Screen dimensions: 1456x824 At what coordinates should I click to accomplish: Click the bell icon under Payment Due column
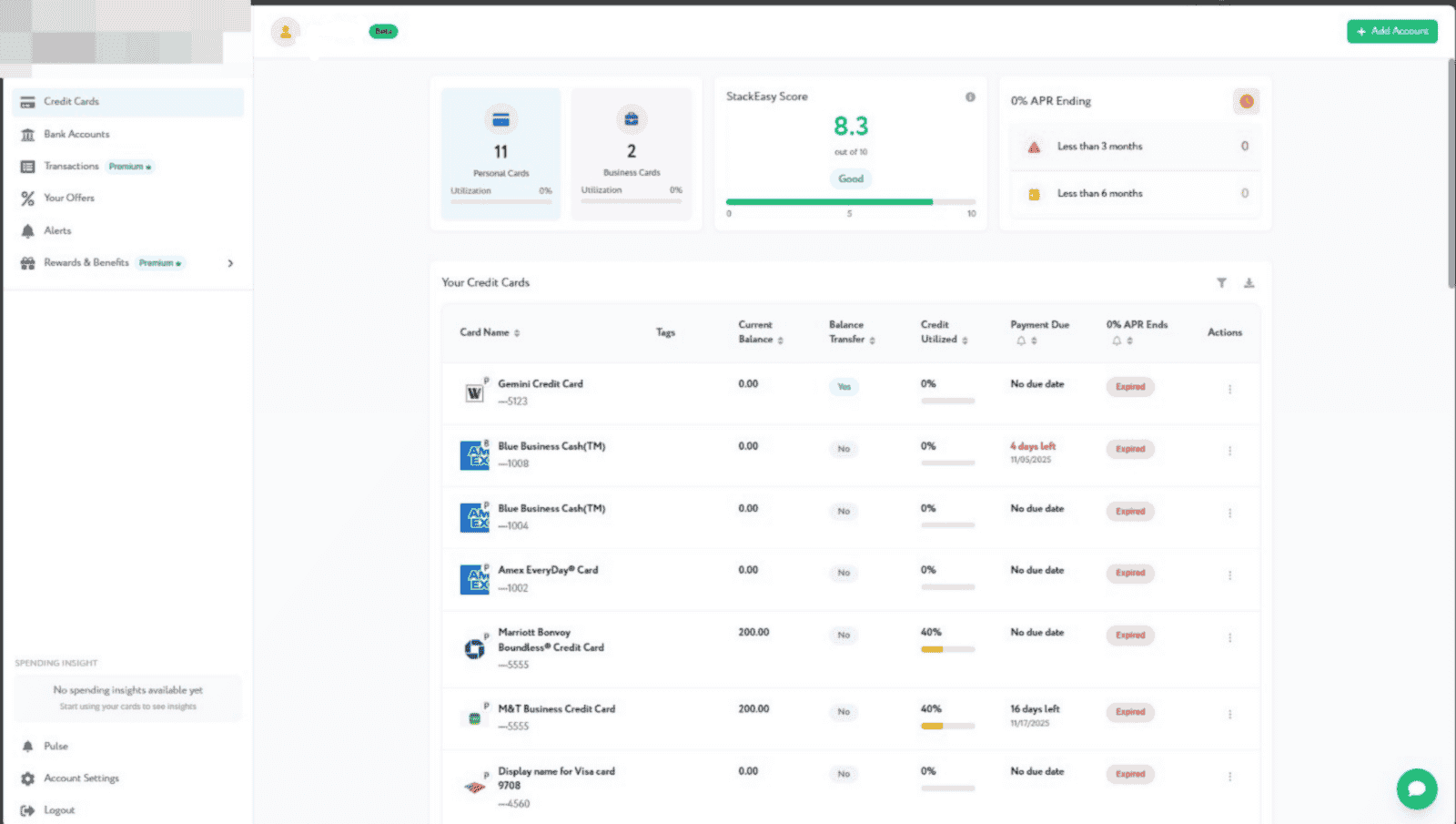click(x=1023, y=340)
